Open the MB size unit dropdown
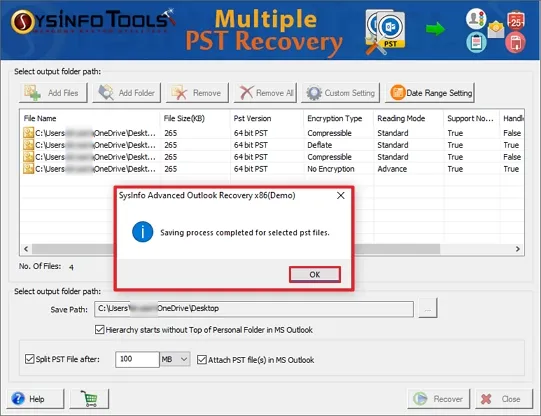The image size is (541, 416). 175,359
